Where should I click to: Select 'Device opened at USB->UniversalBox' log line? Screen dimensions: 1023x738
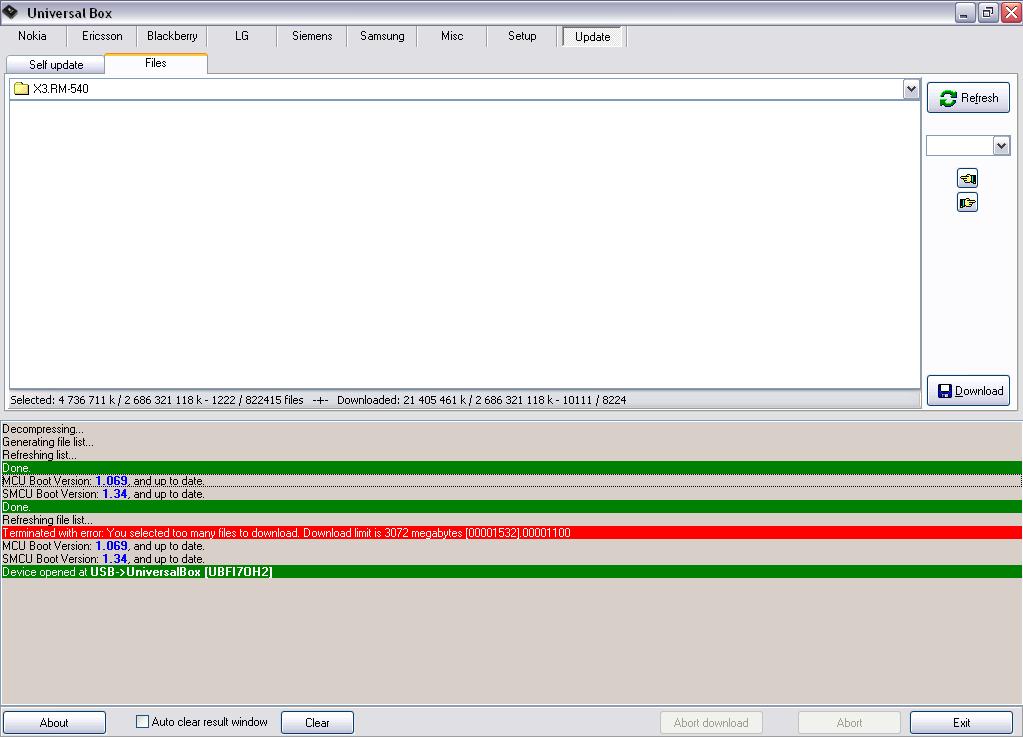[512, 572]
